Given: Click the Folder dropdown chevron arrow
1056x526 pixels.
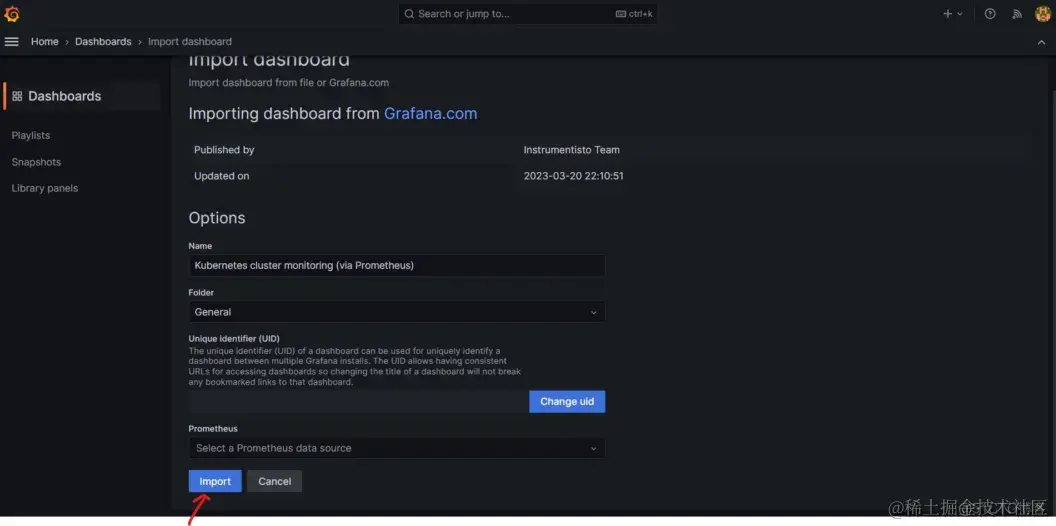Looking at the screenshot, I should (x=593, y=313).
